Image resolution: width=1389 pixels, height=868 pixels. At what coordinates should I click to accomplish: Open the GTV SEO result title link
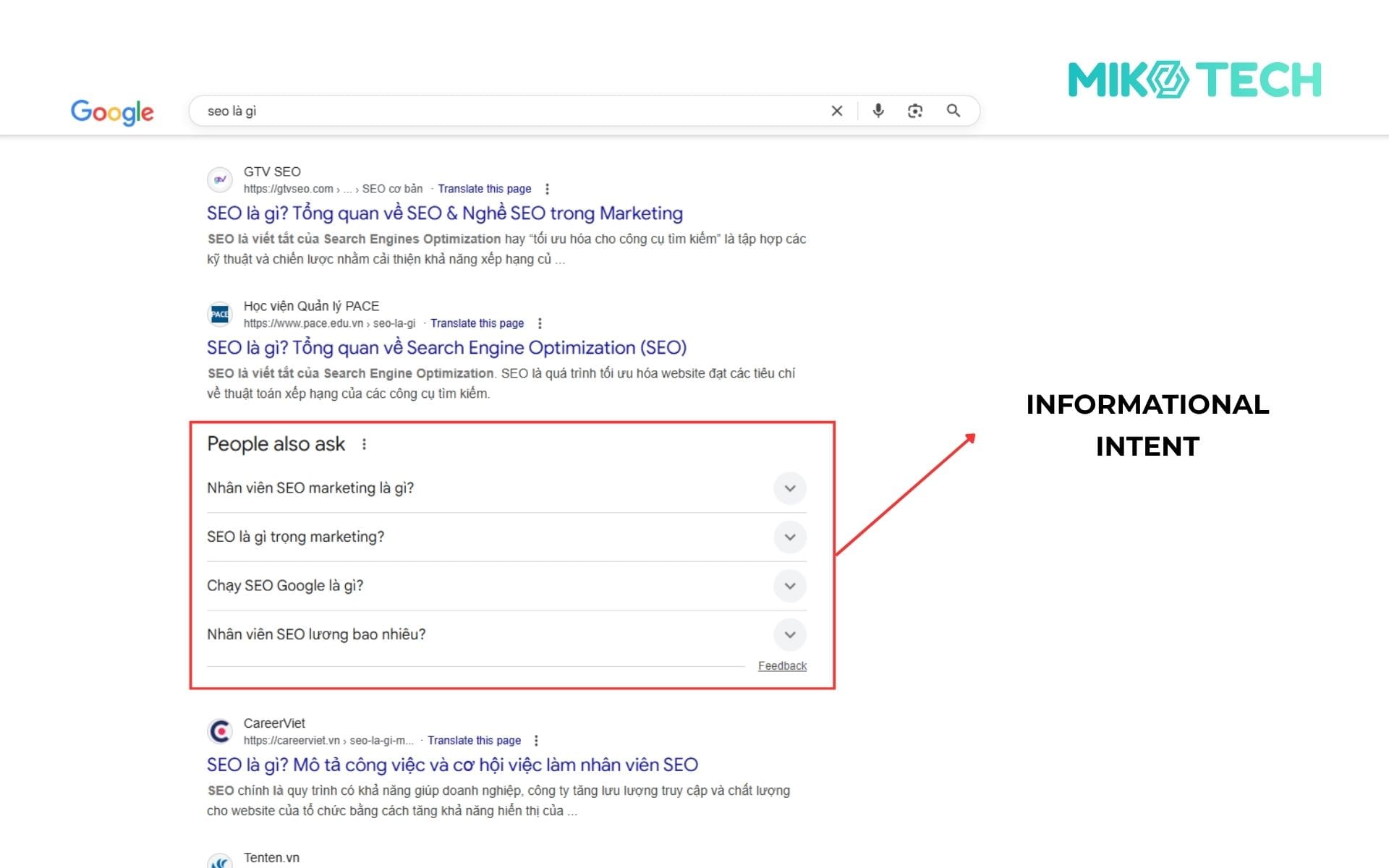443,213
